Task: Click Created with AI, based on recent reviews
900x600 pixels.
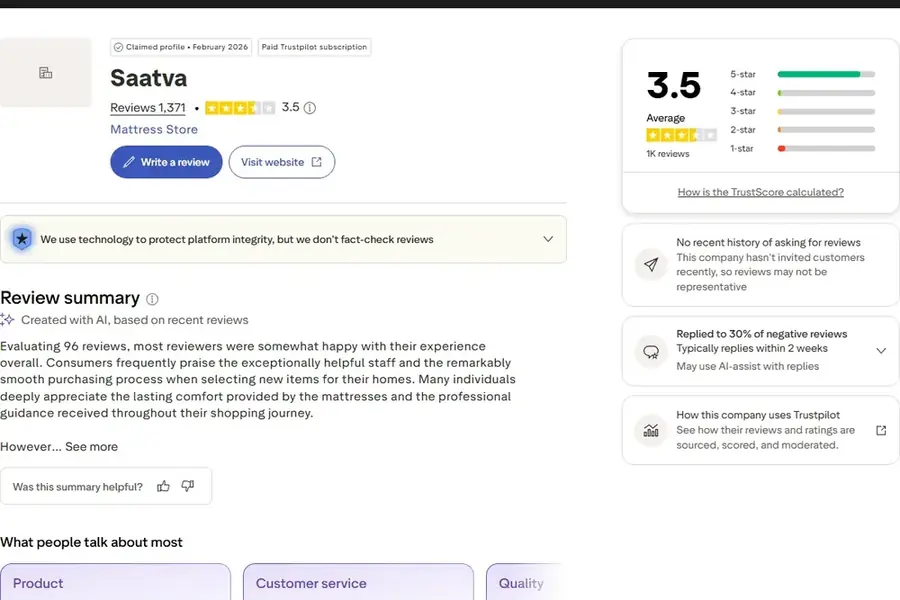Action: [x=135, y=320]
